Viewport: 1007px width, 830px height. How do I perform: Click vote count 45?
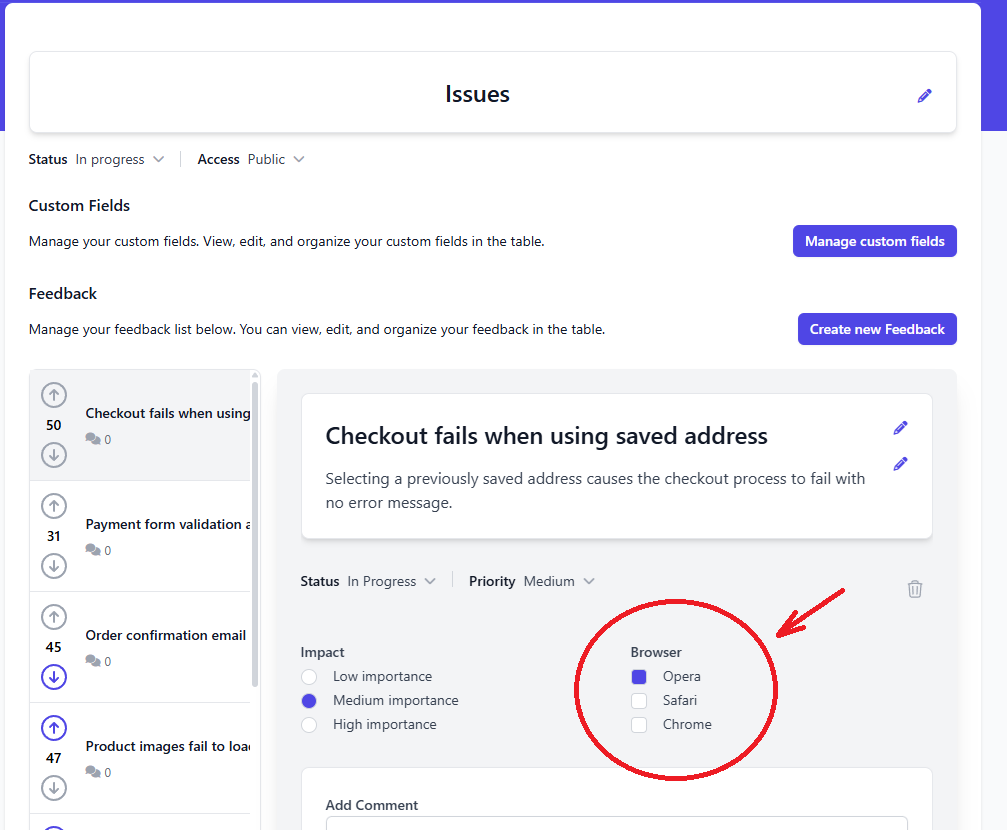pos(54,648)
